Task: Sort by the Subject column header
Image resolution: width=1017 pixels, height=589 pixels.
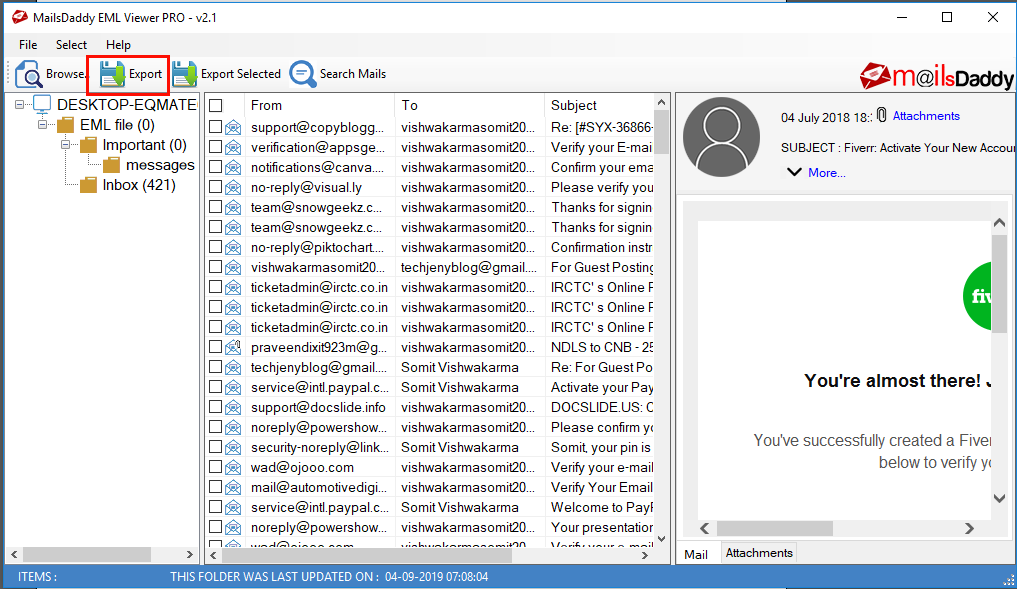Action: (x=599, y=105)
